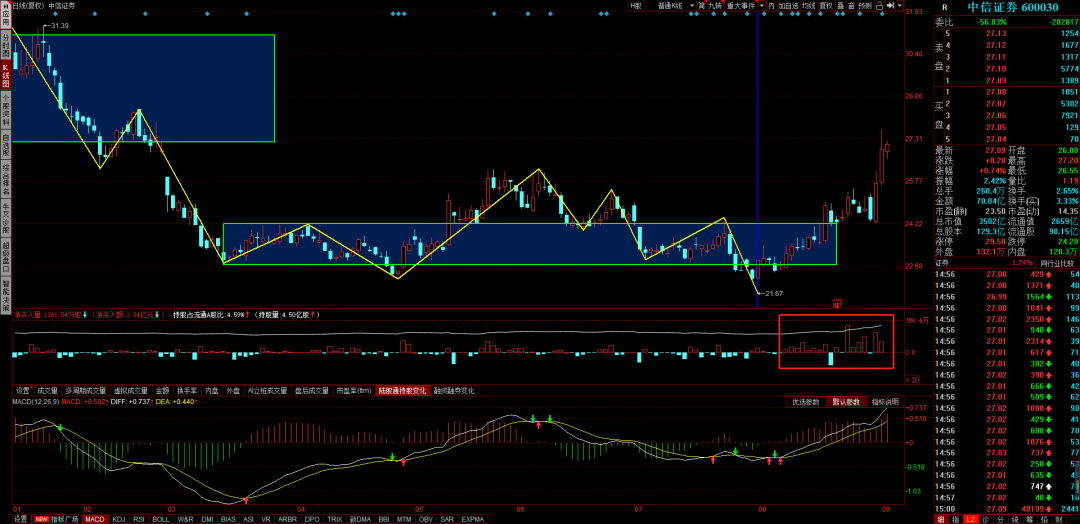Screen dimensions: 1080x524
Task: Select the 换手率 indicator tab
Action: 187,390
